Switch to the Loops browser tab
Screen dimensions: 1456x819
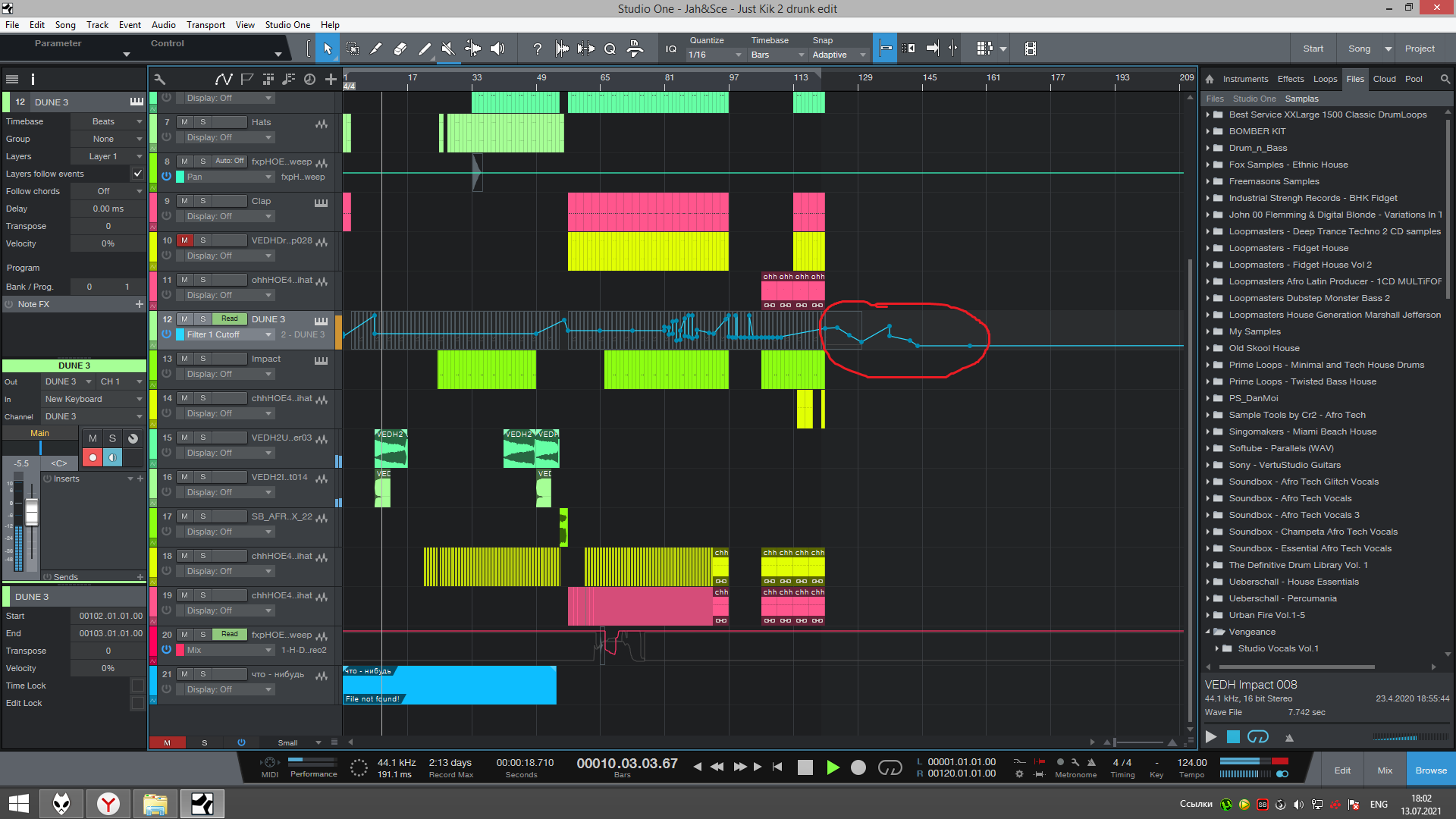pos(1325,79)
